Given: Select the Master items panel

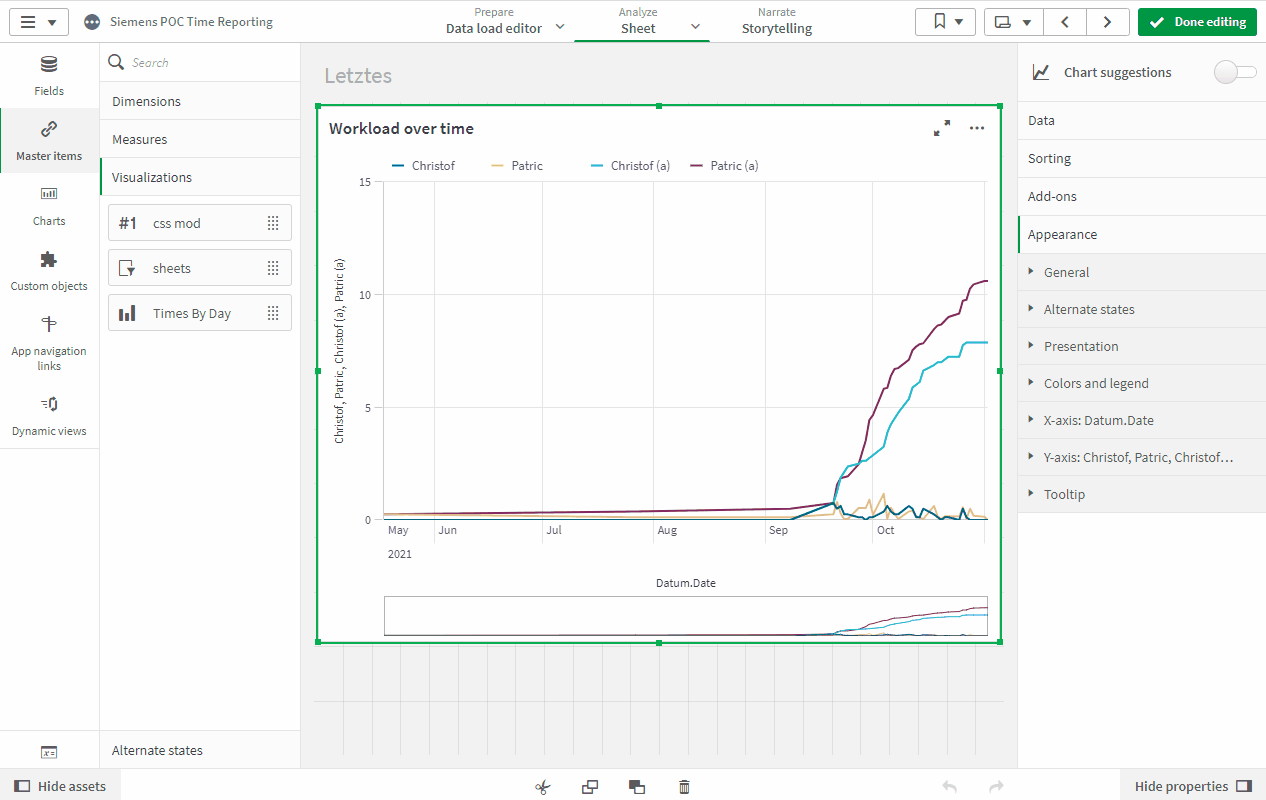Looking at the screenshot, I should coord(48,140).
